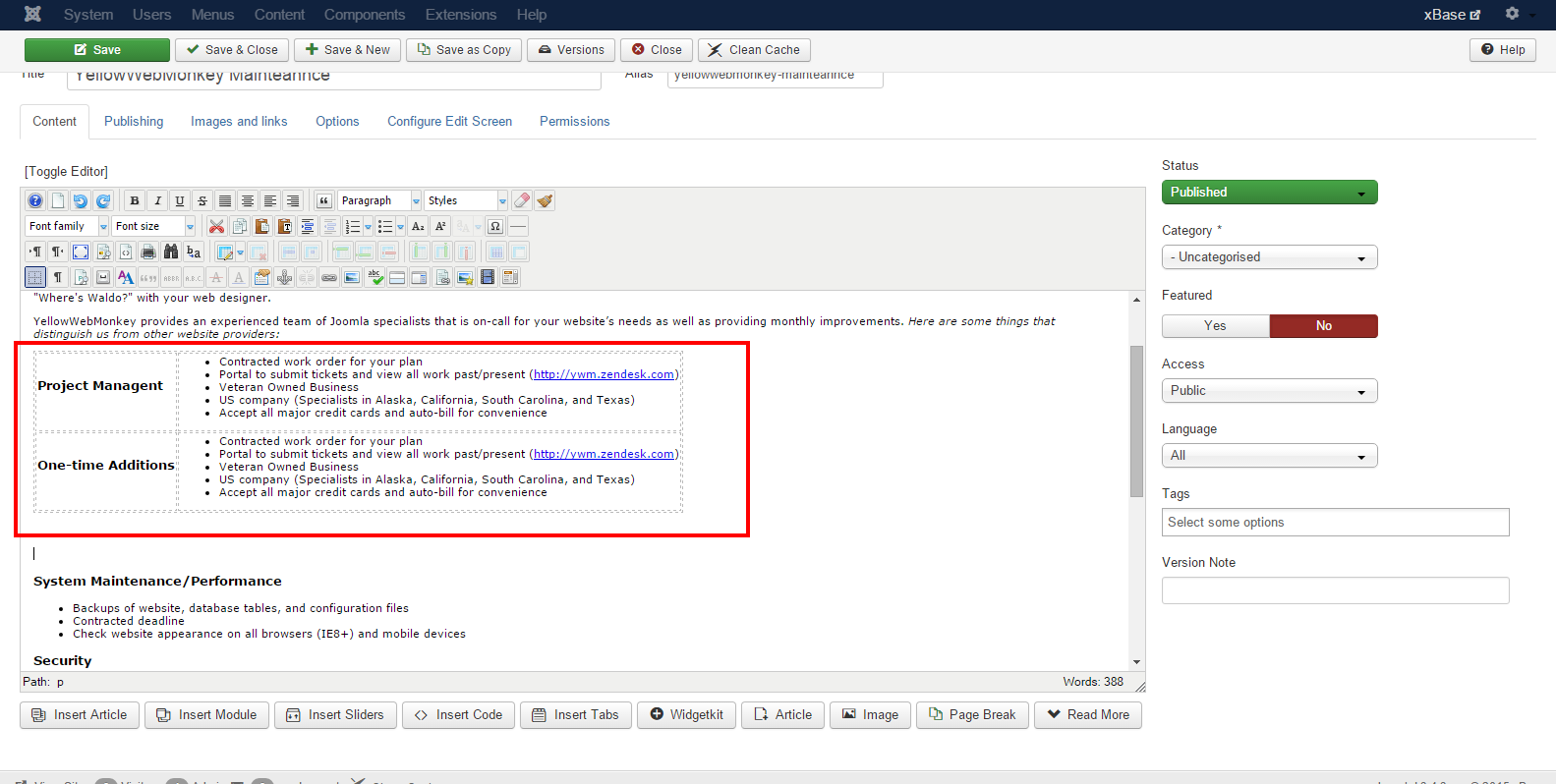Apply center alignment

[x=248, y=200]
